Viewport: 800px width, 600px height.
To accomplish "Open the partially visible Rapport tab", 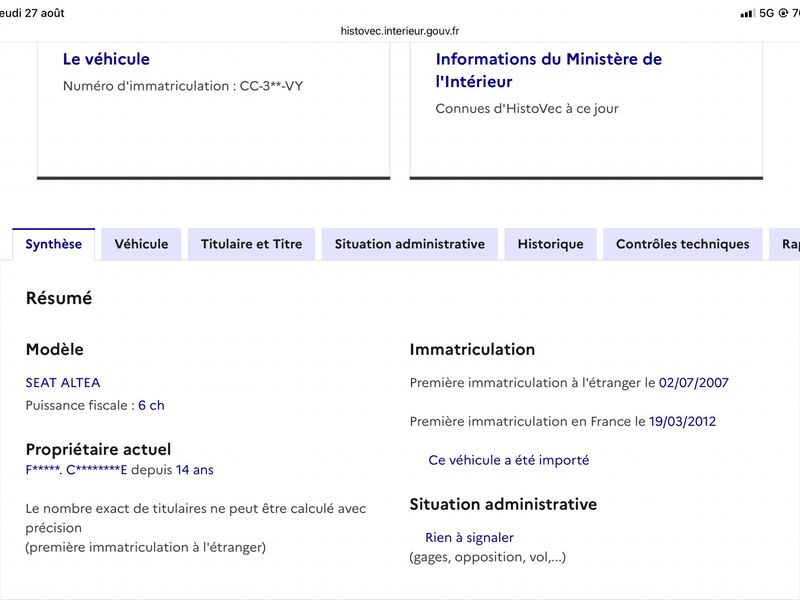I will pyautogui.click(x=785, y=244).
